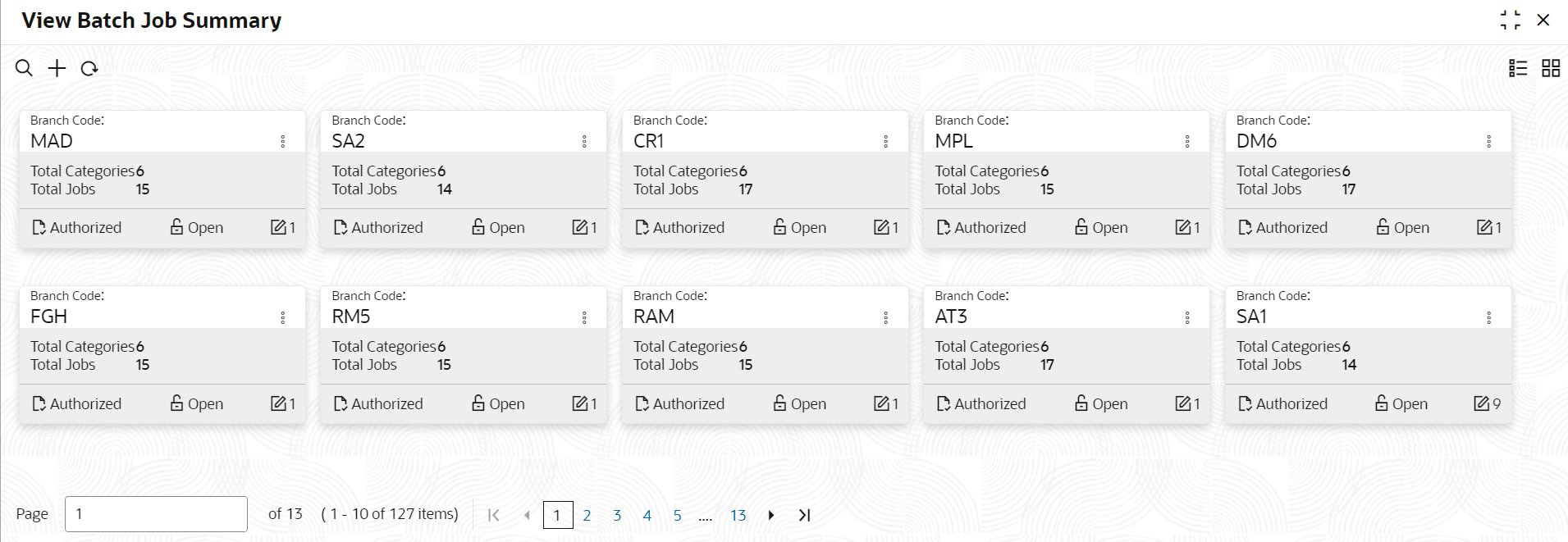
Task: Click the Page number input field
Action: coord(156,514)
